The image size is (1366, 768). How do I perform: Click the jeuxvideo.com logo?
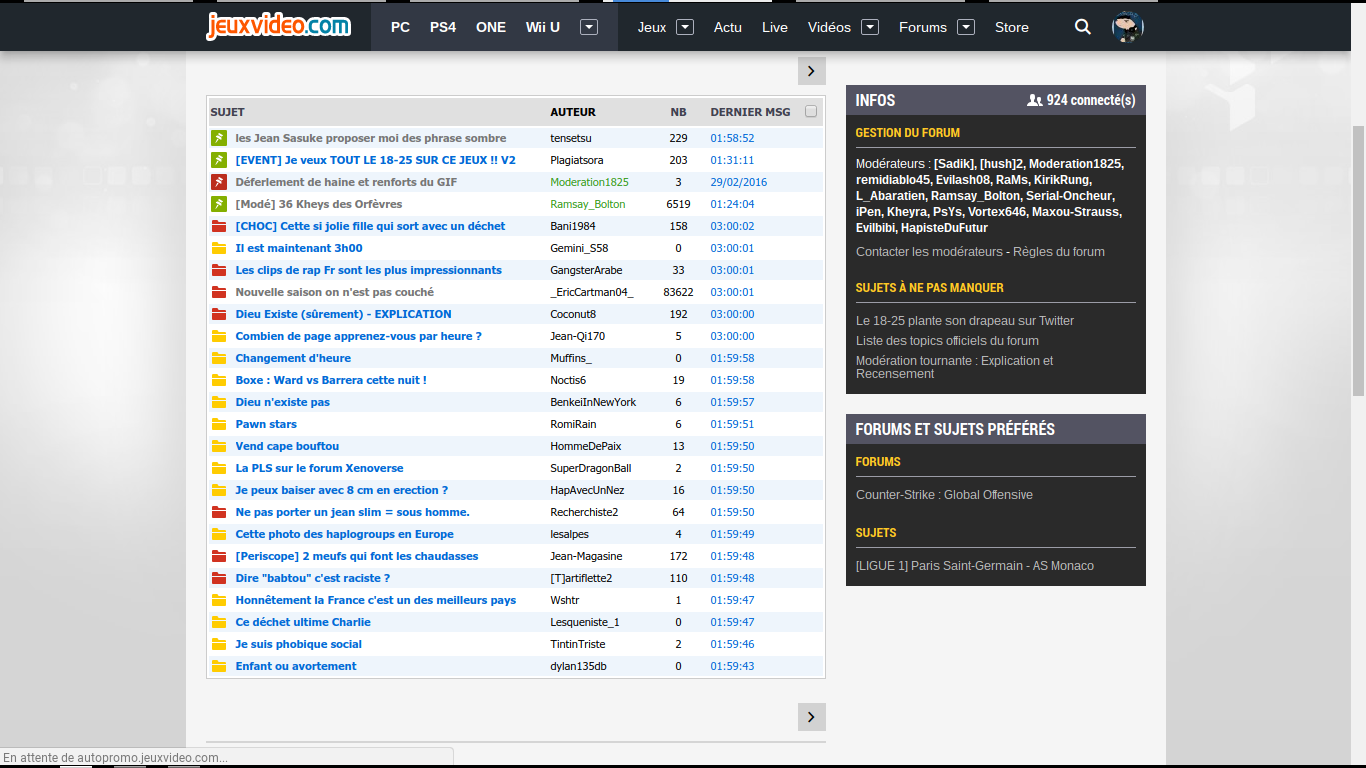[x=279, y=26]
